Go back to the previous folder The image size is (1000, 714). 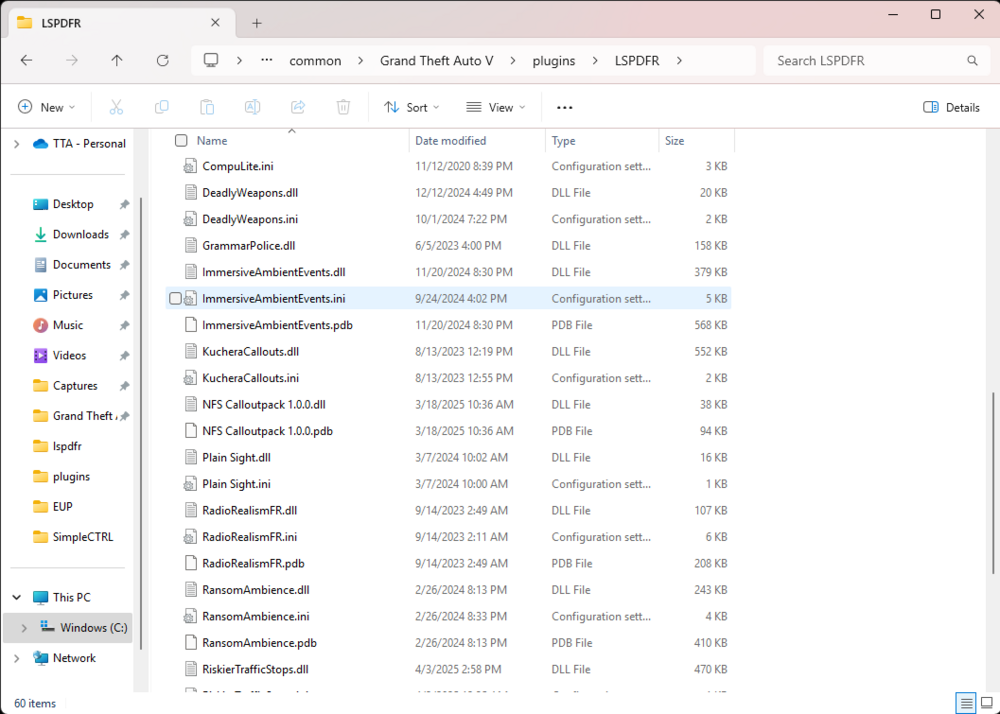pos(26,60)
